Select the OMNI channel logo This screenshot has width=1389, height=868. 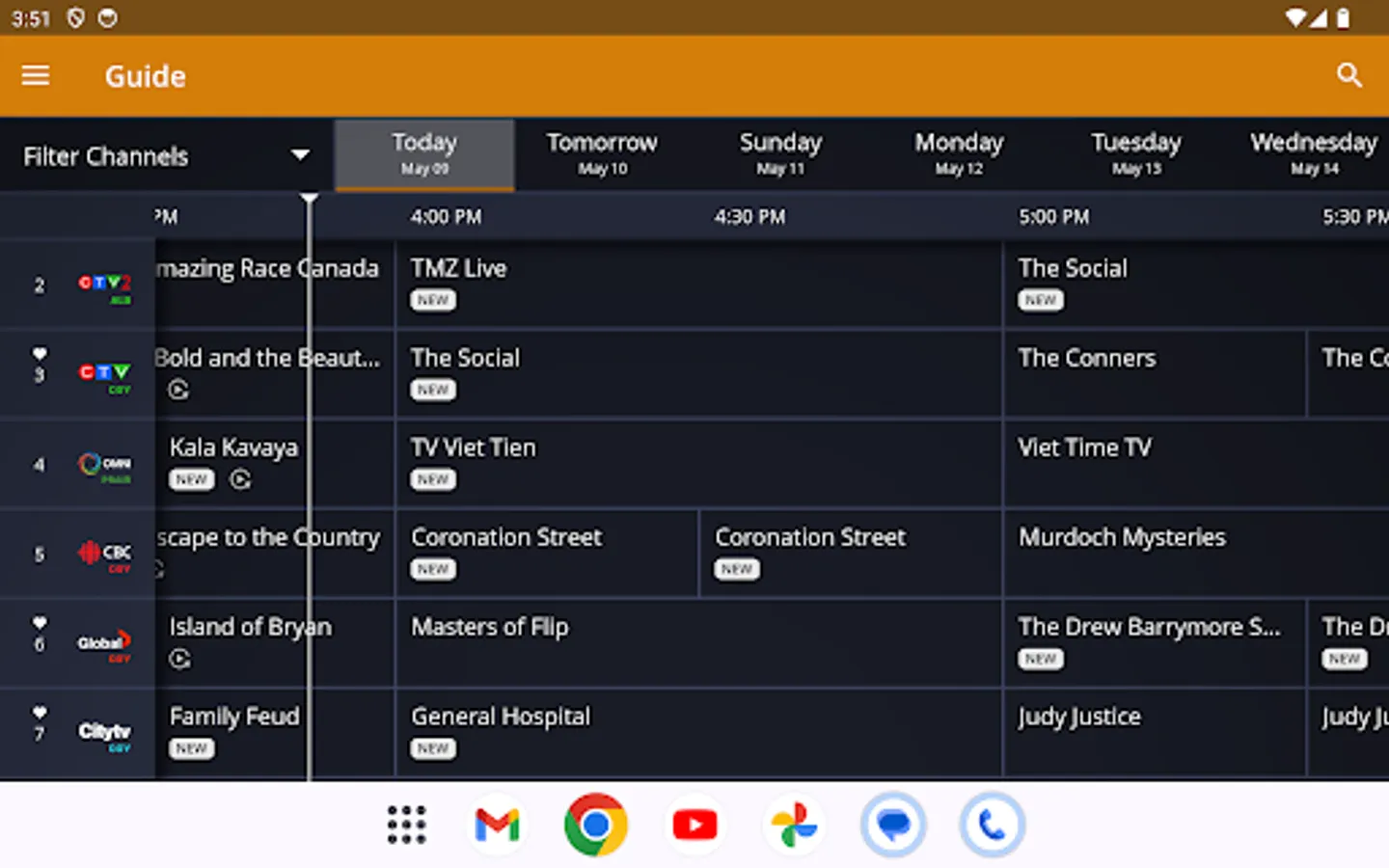click(103, 464)
